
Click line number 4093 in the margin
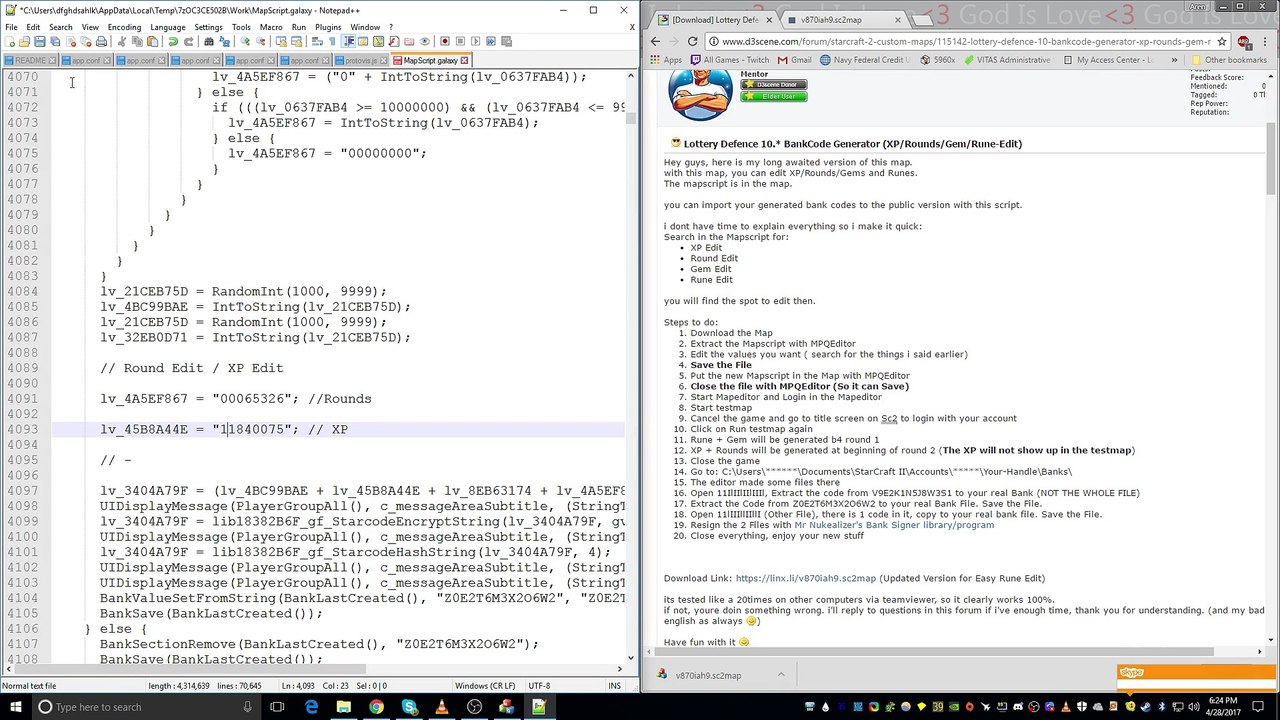click(22, 429)
